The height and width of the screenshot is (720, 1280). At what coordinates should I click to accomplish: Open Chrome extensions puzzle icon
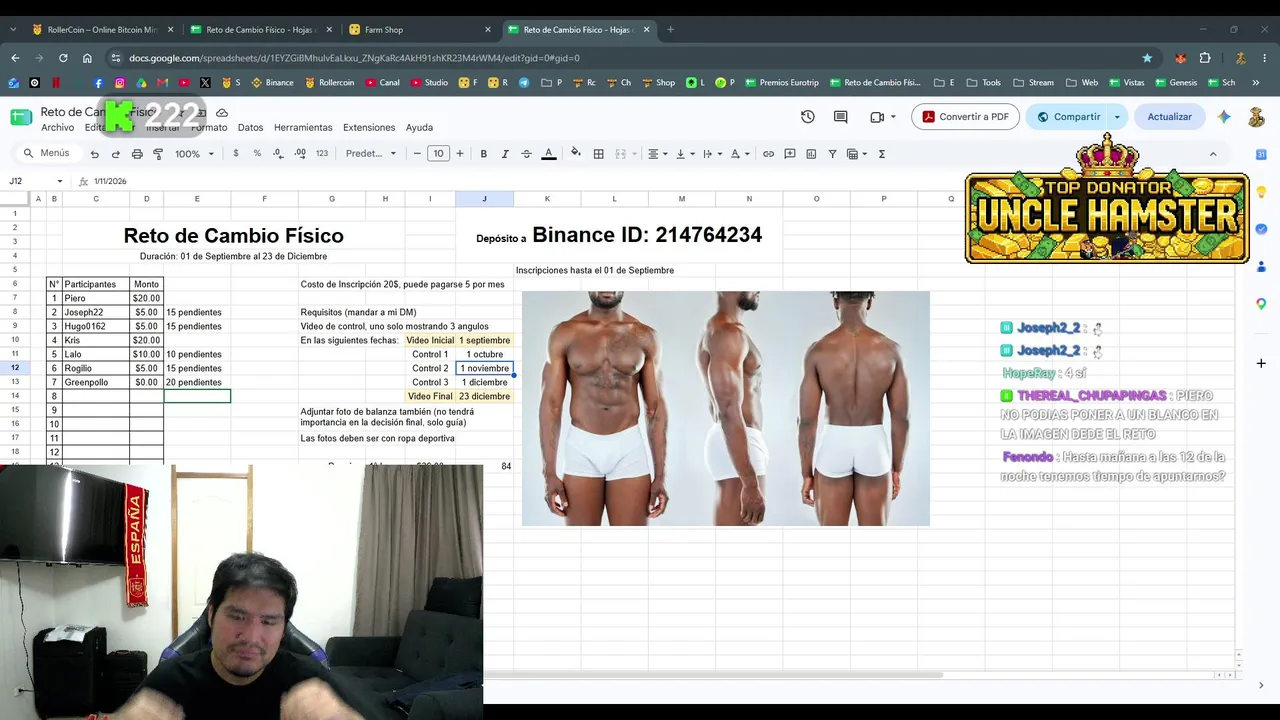coord(1205,58)
